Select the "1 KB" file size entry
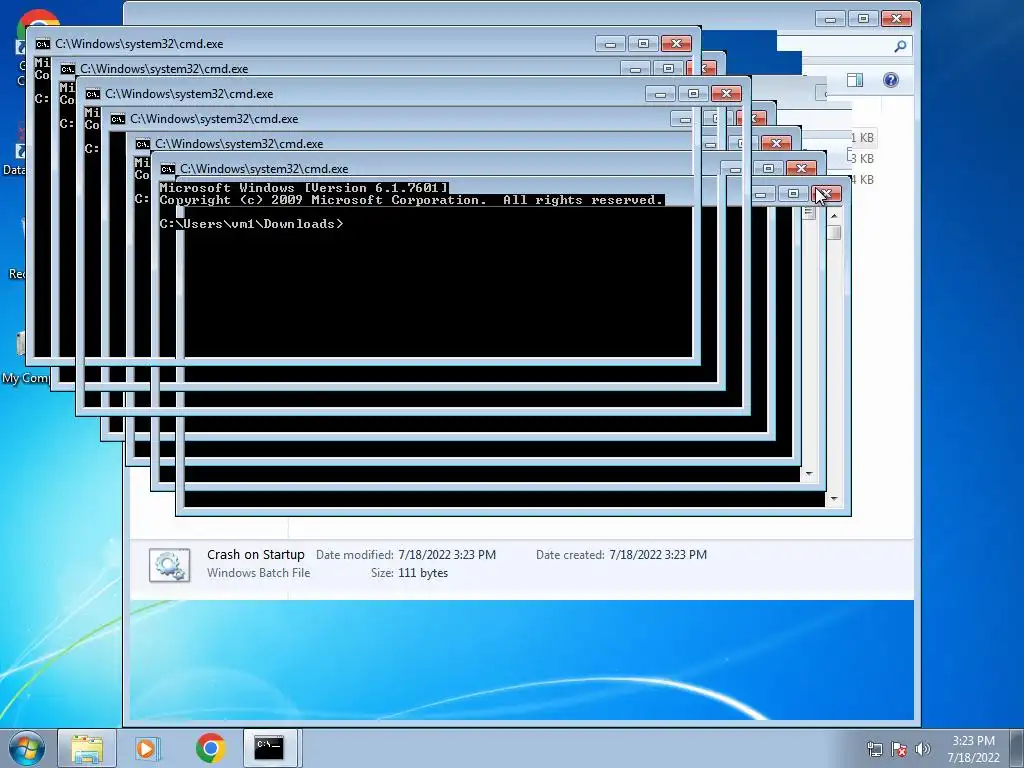The width and height of the screenshot is (1024, 768). coord(862,138)
